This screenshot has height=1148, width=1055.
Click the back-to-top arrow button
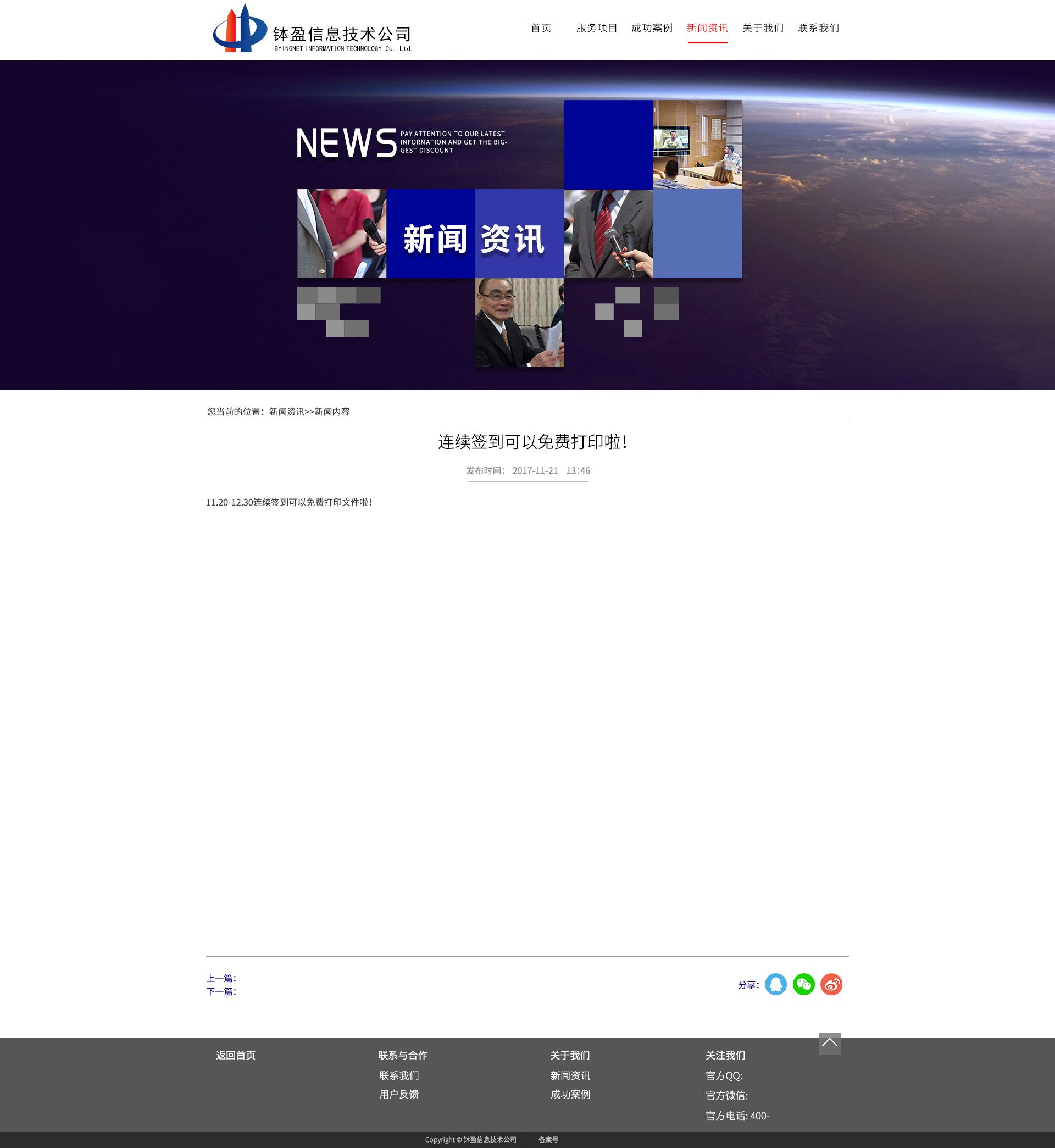(x=829, y=1044)
